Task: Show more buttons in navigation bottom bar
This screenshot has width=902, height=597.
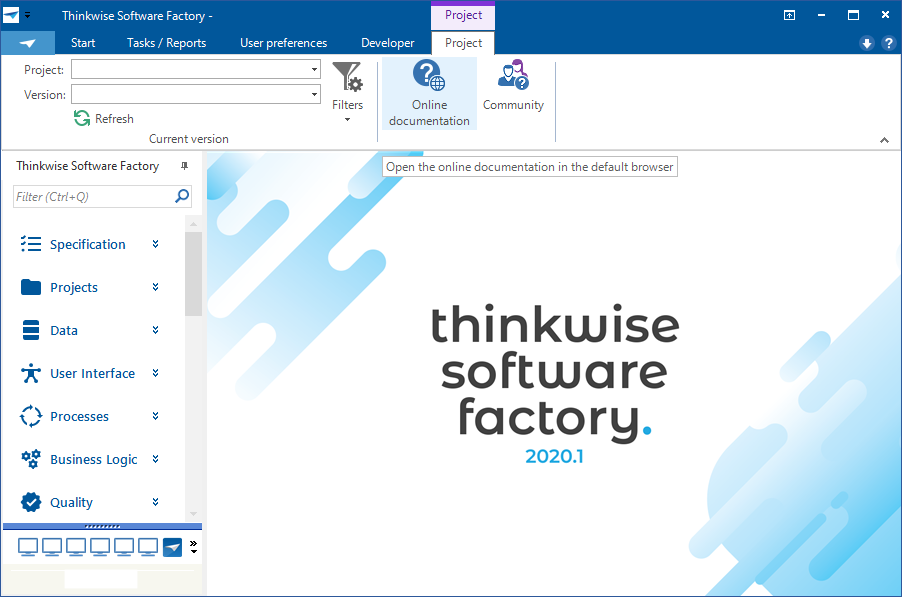Action: pyautogui.click(x=193, y=546)
